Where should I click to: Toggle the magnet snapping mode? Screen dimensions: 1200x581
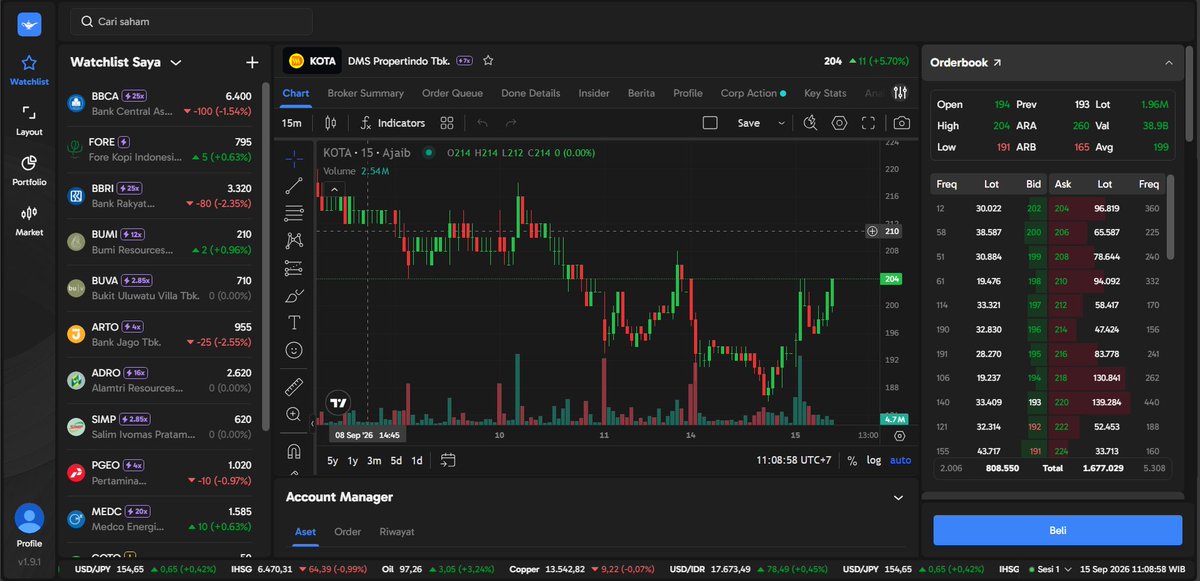(294, 450)
